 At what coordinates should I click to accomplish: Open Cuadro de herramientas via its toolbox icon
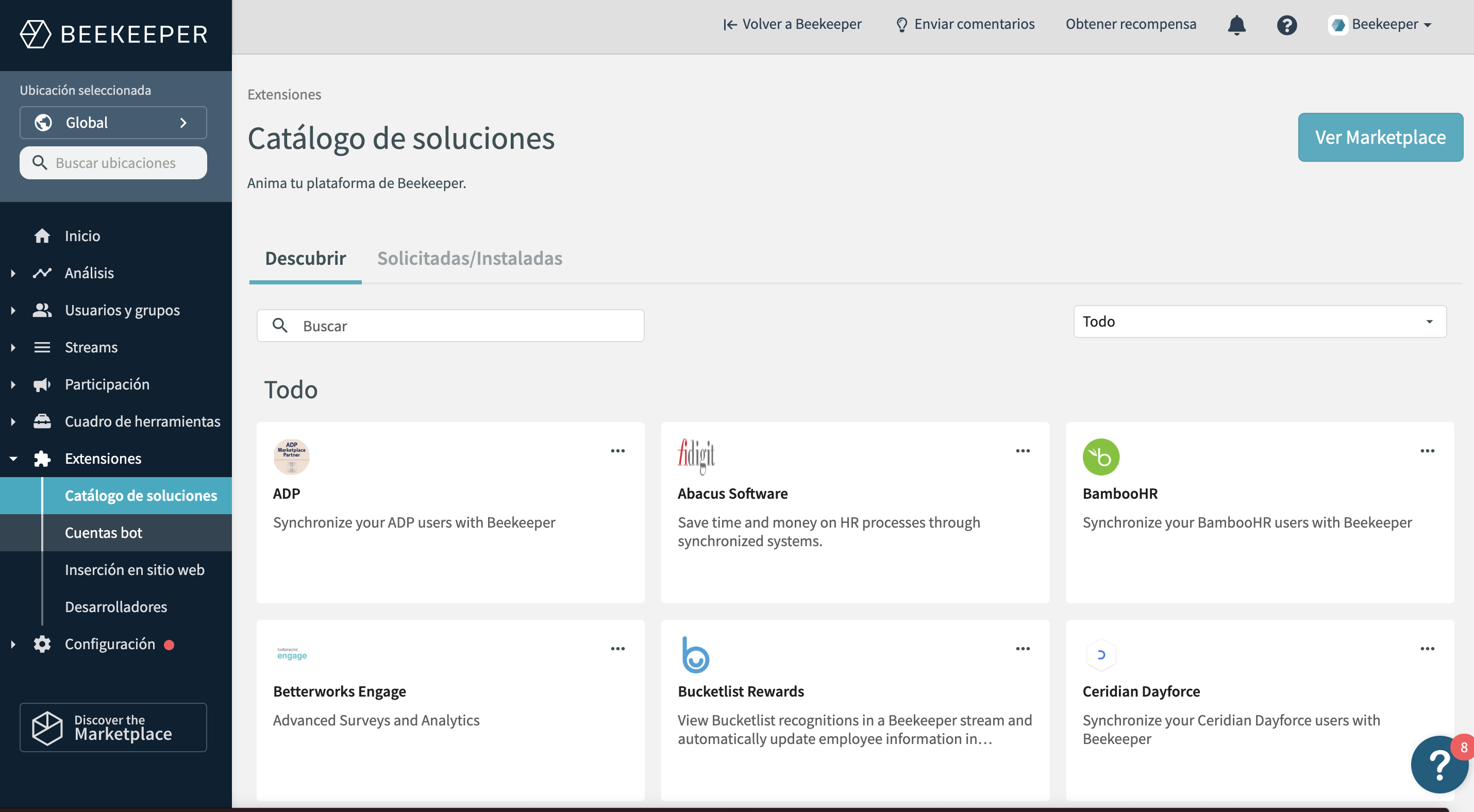tap(43, 421)
